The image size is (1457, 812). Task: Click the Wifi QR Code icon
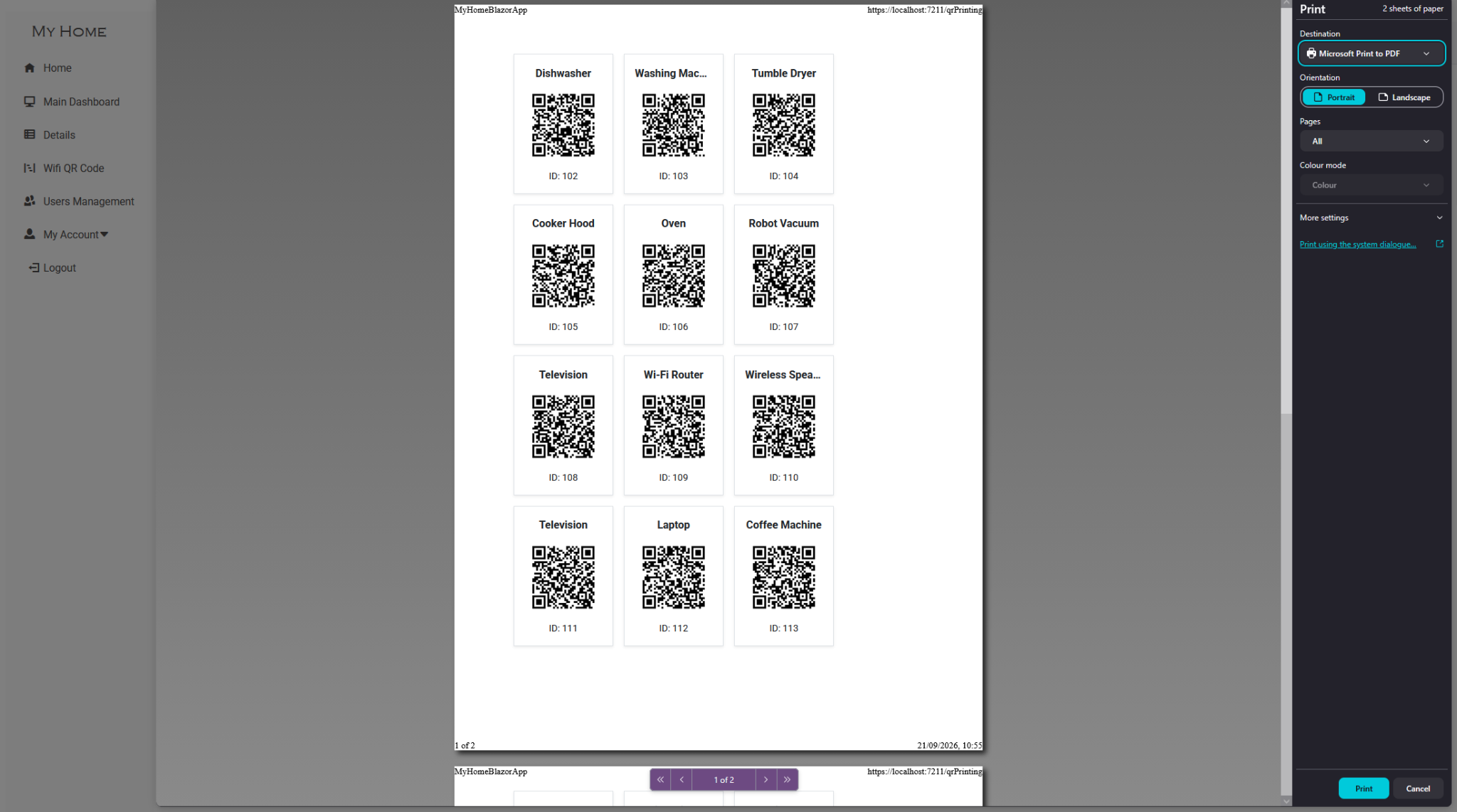pyautogui.click(x=29, y=168)
